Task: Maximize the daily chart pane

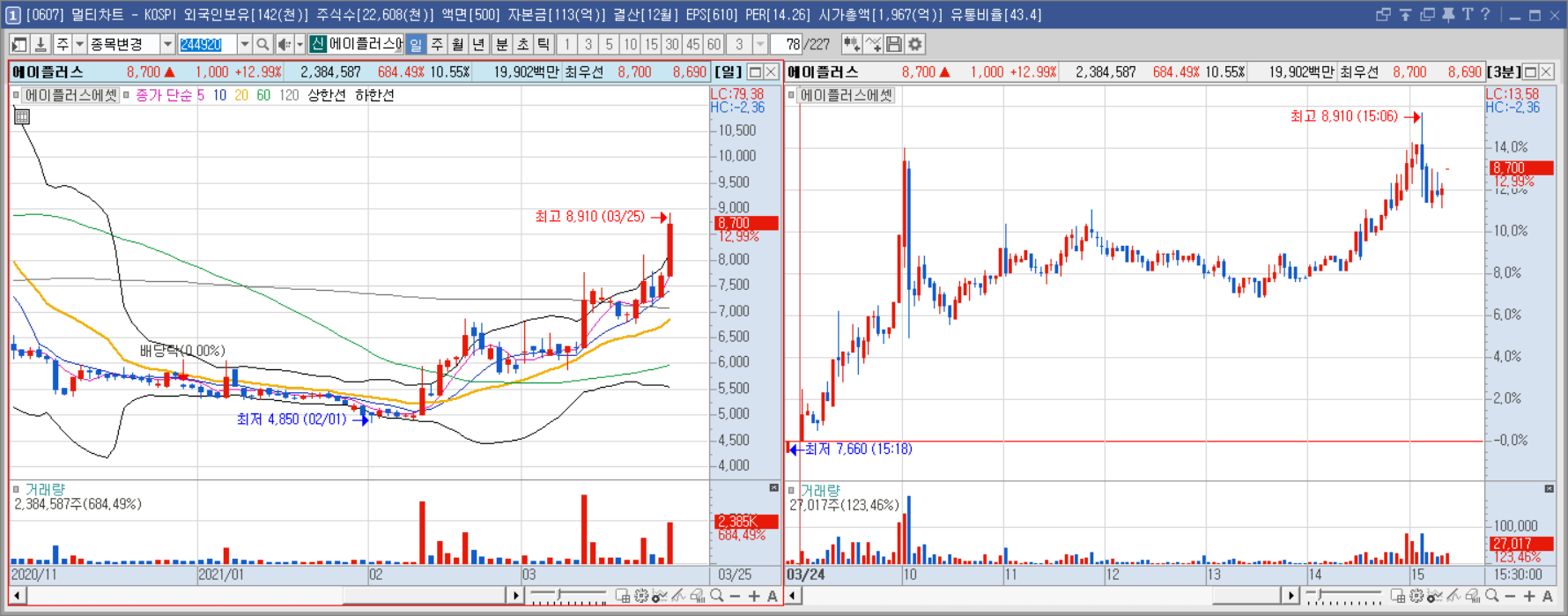Action: (x=755, y=72)
